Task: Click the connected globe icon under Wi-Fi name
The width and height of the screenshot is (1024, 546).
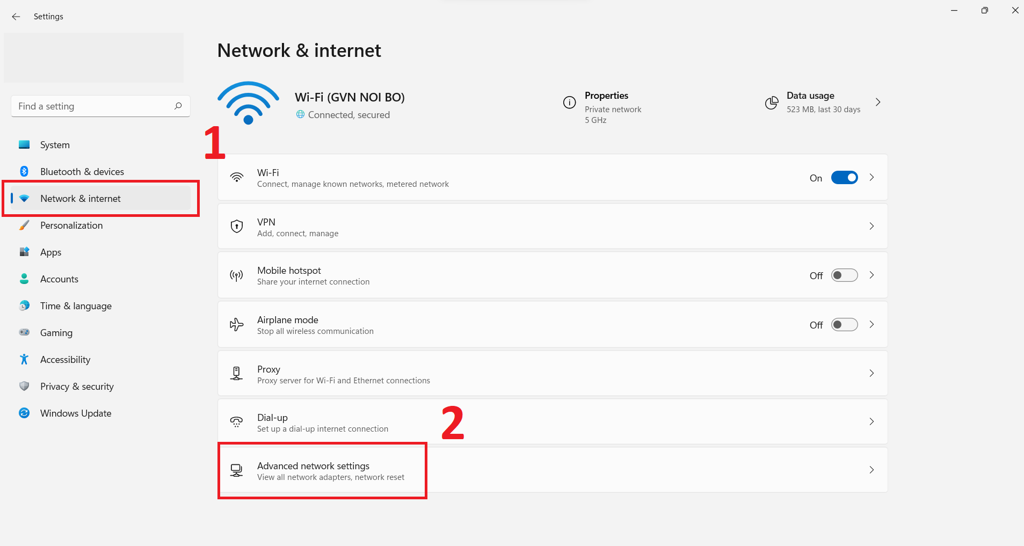Action: tap(300, 114)
